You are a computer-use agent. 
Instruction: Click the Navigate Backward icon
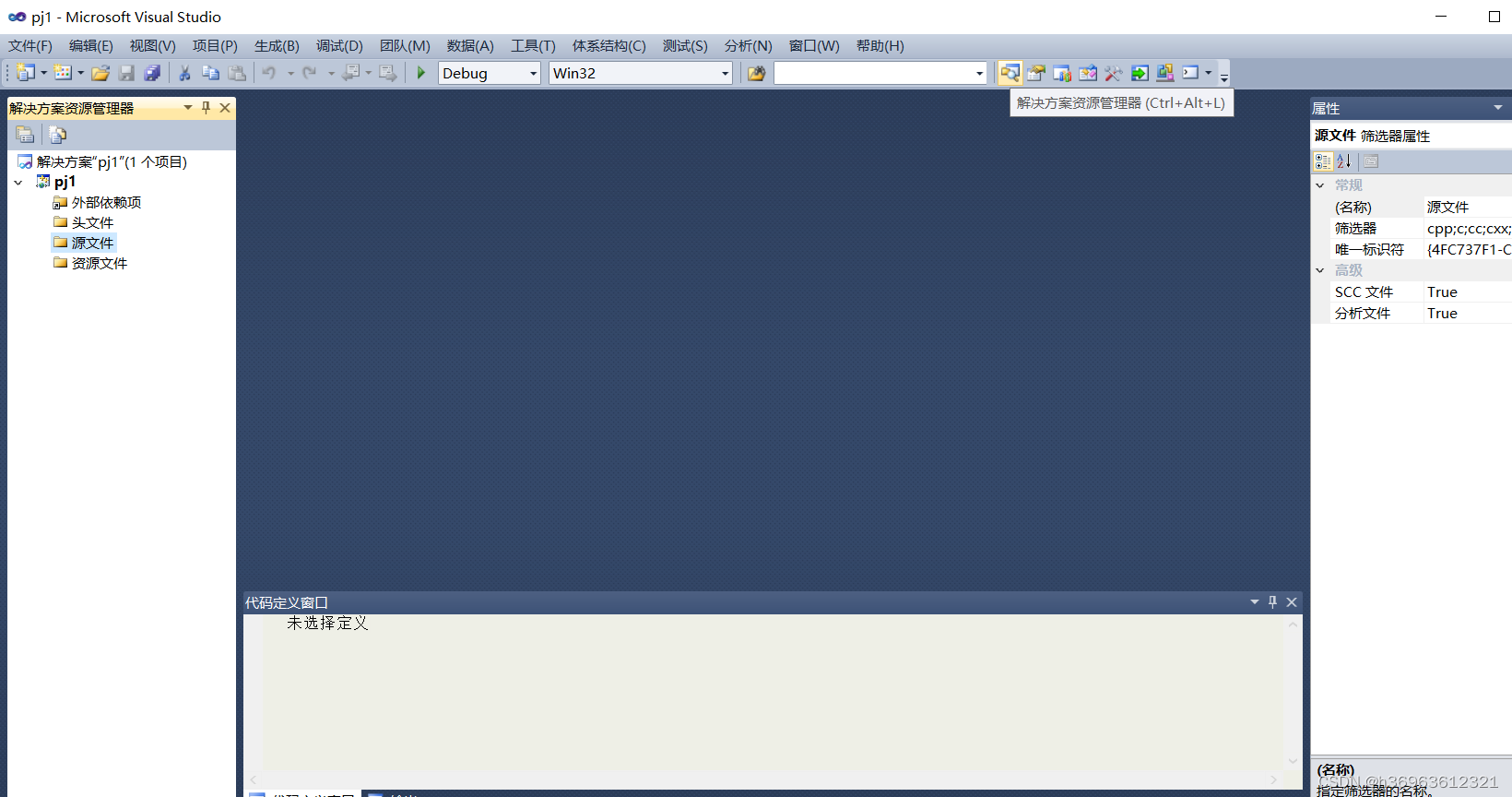tap(351, 73)
